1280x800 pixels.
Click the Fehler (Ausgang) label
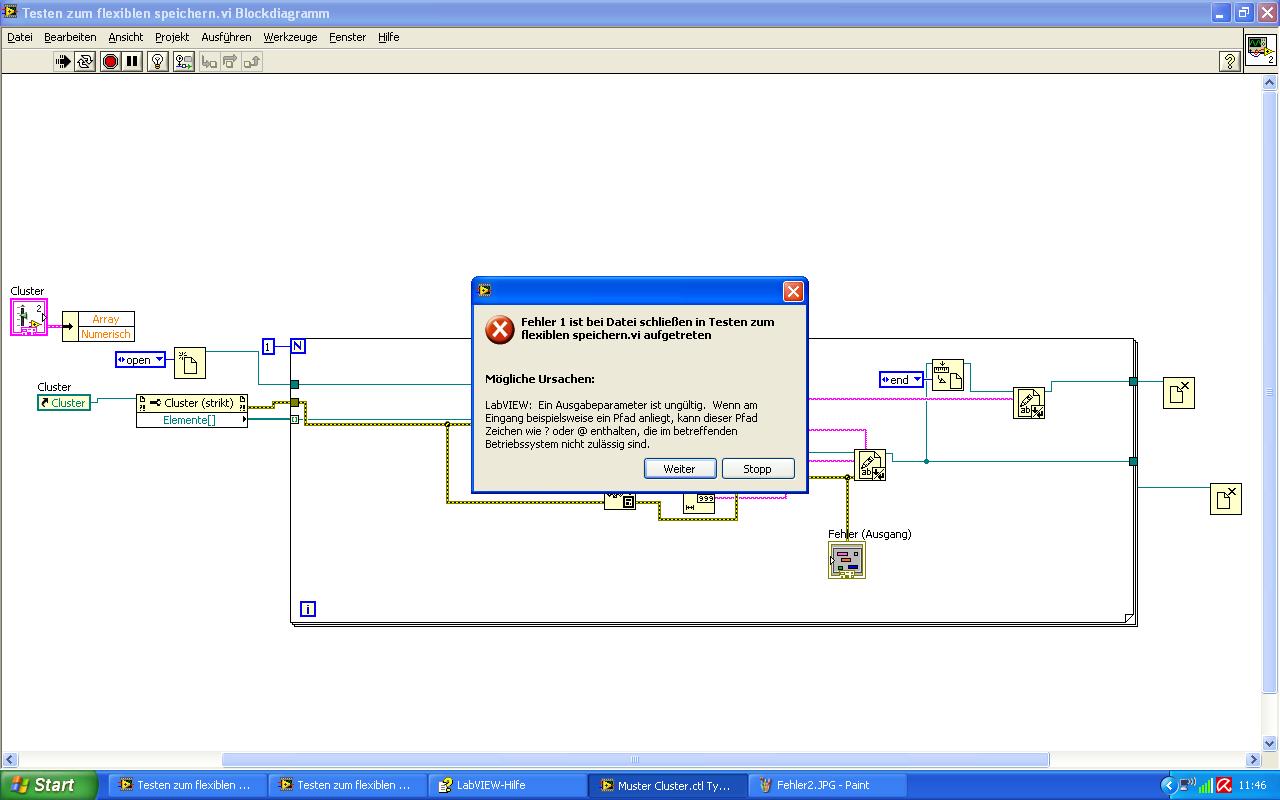[870, 534]
